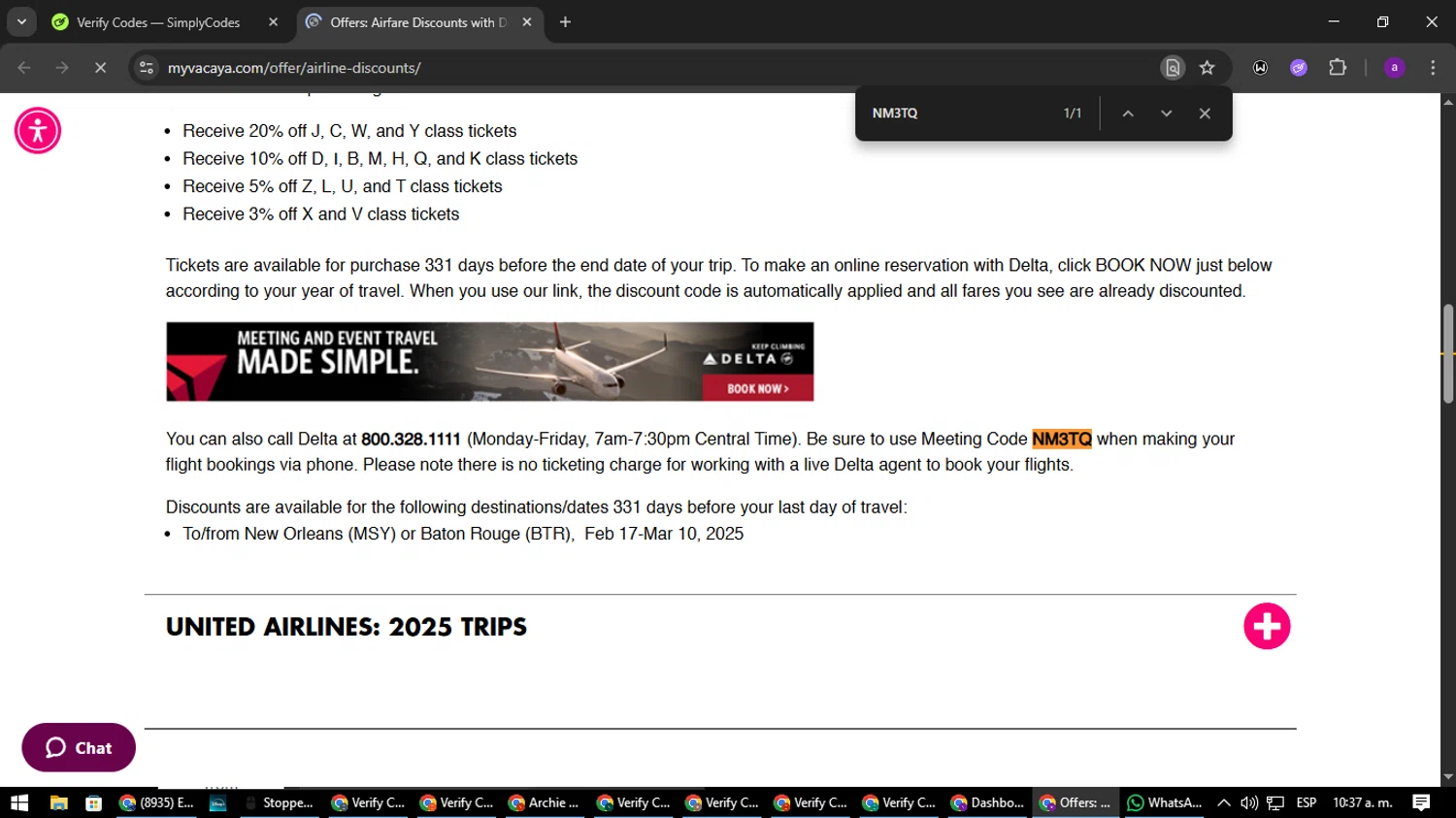The image size is (1456, 818).
Task: Open the Chrome profile avatar
Action: [1394, 68]
